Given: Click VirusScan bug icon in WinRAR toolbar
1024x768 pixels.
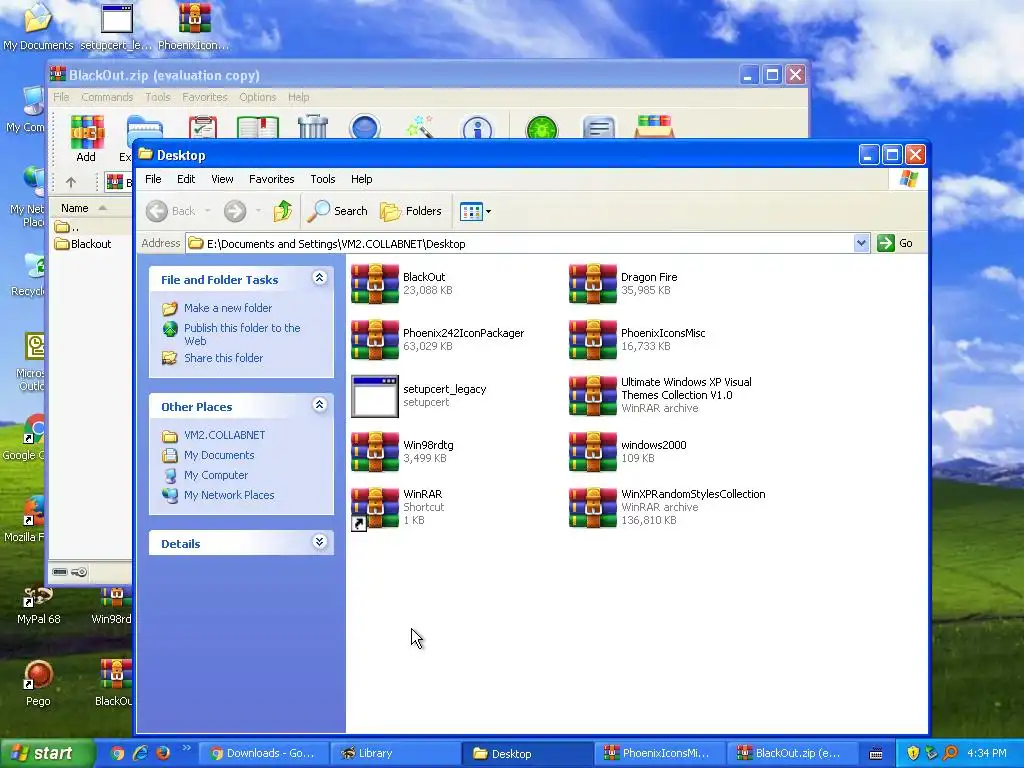Looking at the screenshot, I should coord(542,127).
